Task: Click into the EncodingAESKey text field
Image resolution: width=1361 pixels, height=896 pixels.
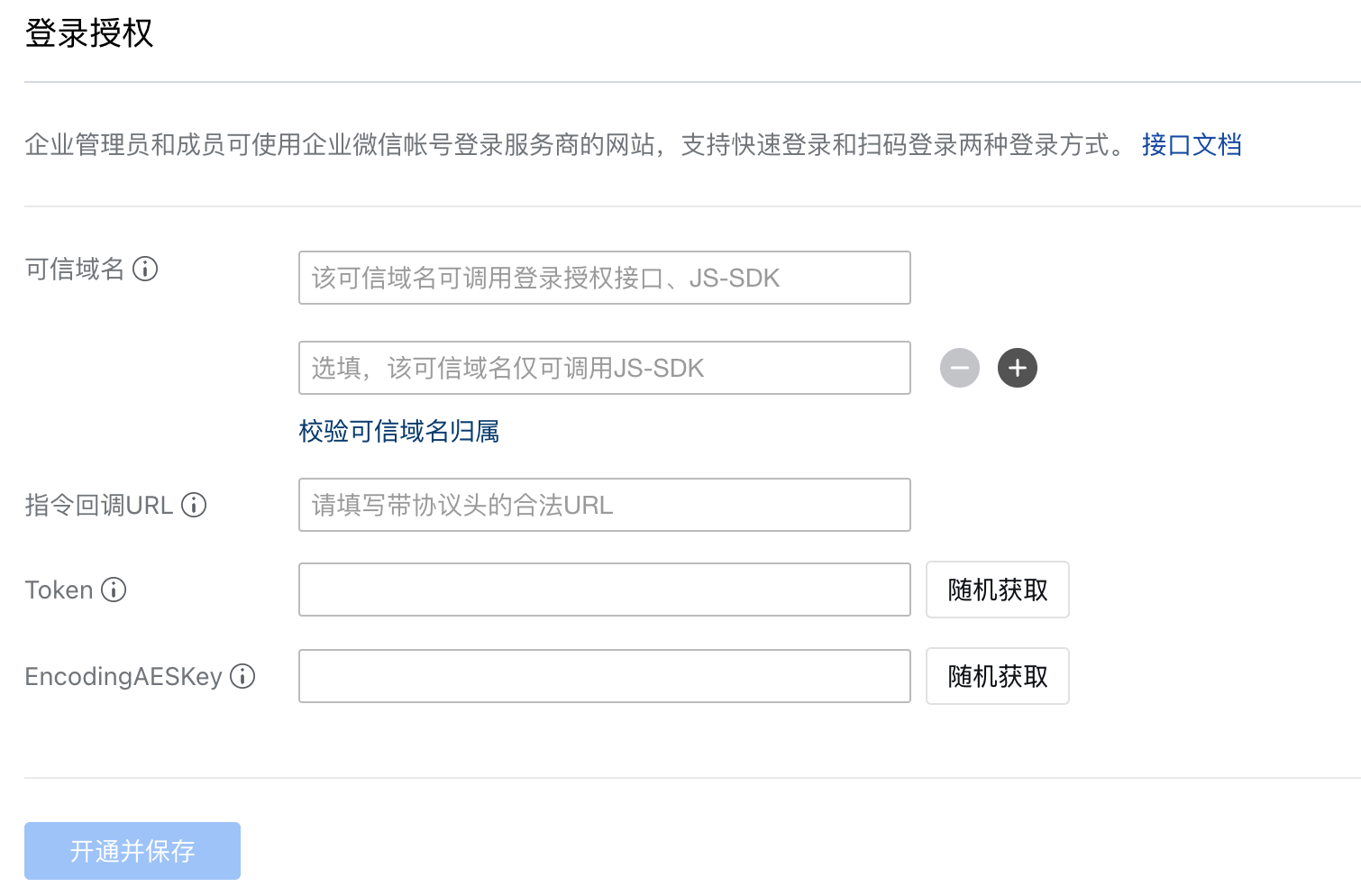Action: point(604,676)
